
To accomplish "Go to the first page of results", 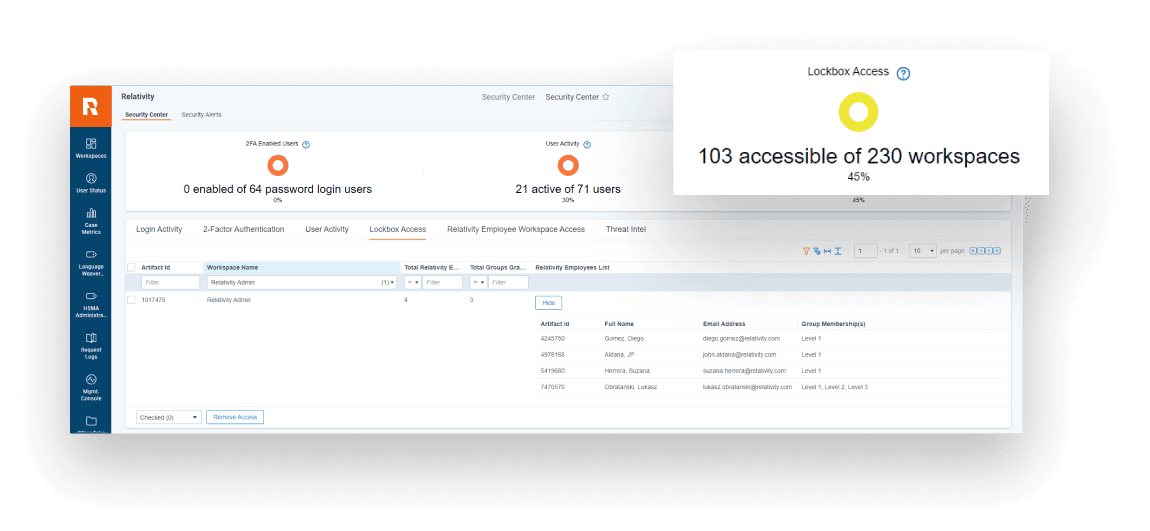I will pyautogui.click(x=973, y=251).
